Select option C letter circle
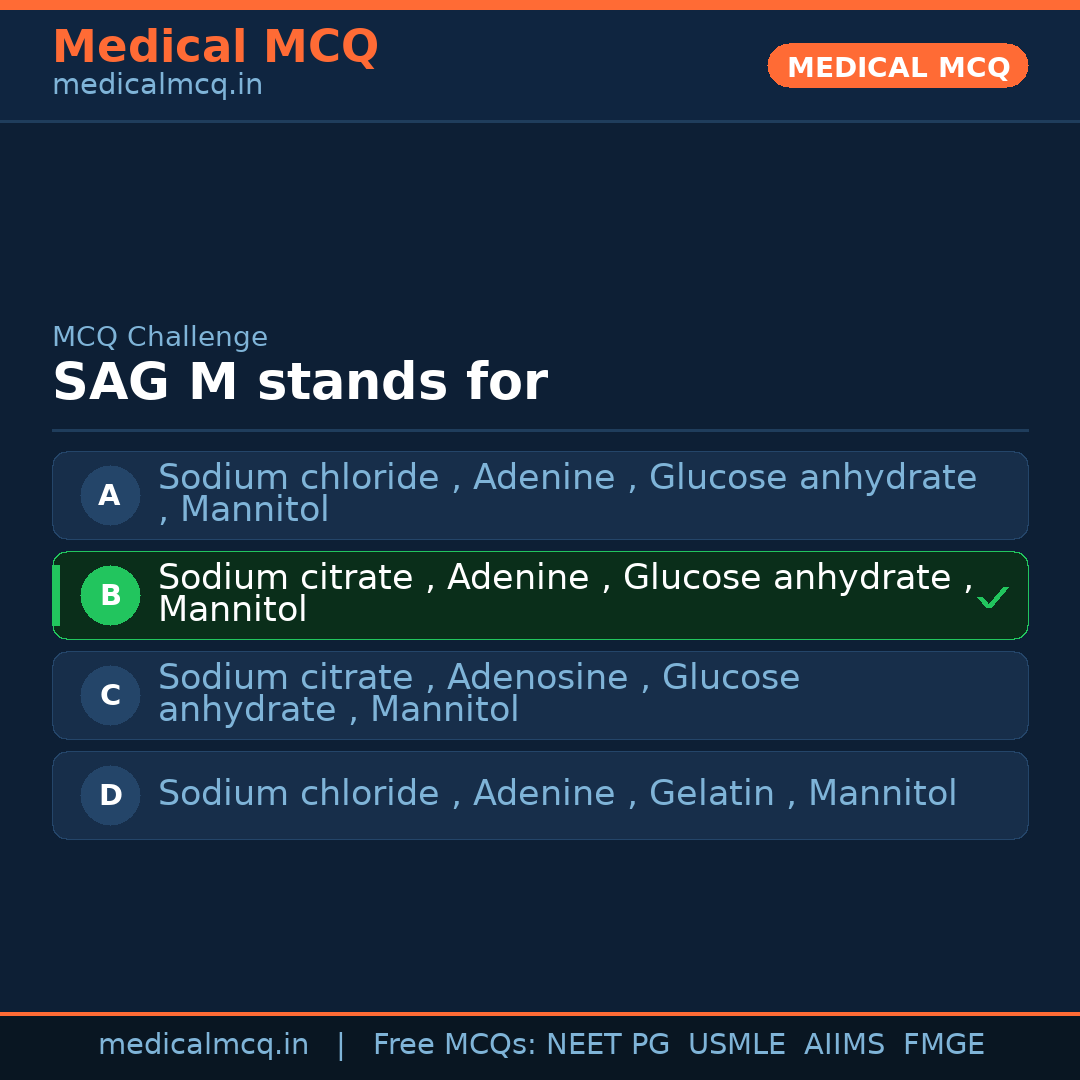1080x1080 pixels. (x=110, y=695)
